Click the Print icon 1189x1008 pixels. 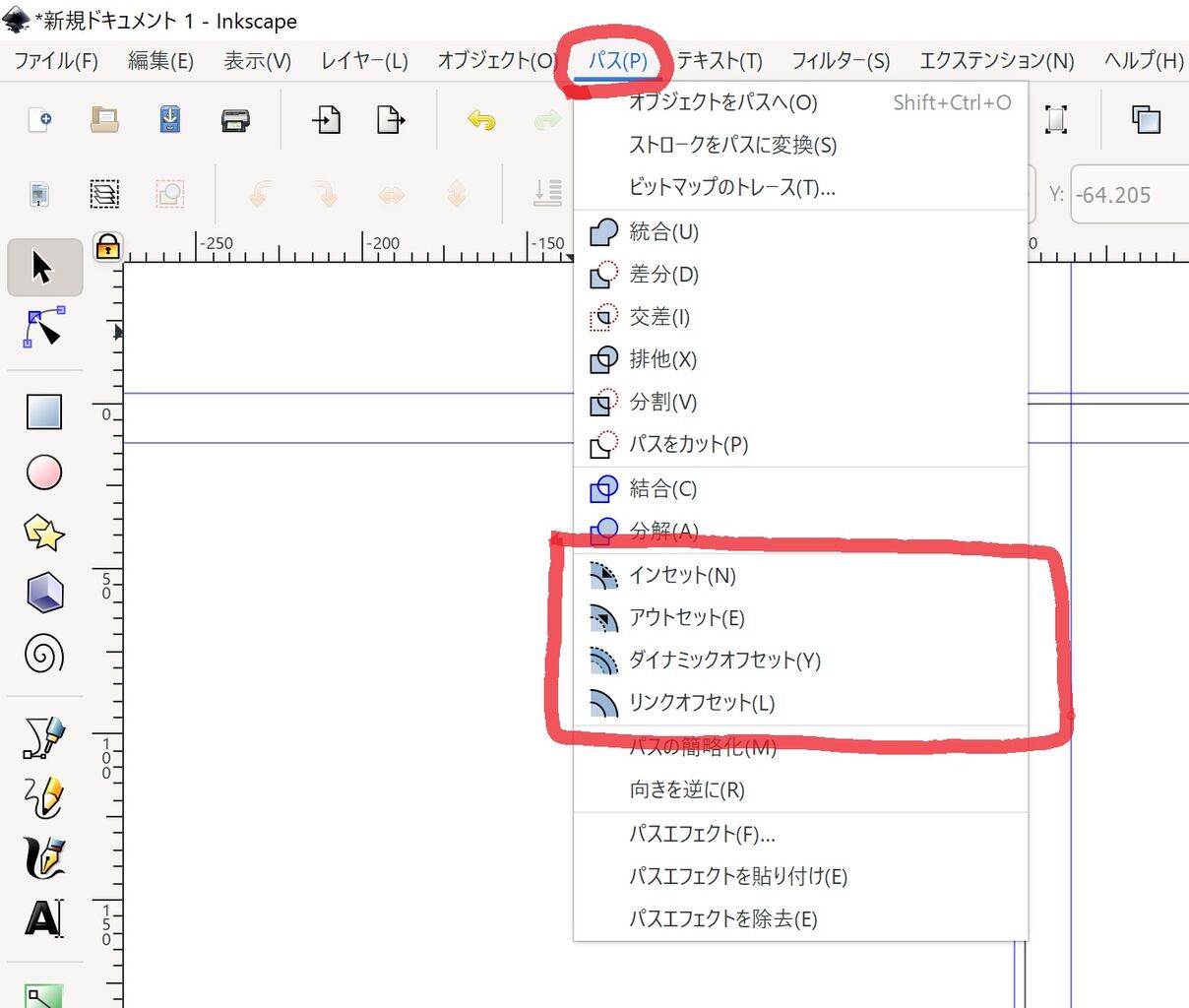click(235, 119)
